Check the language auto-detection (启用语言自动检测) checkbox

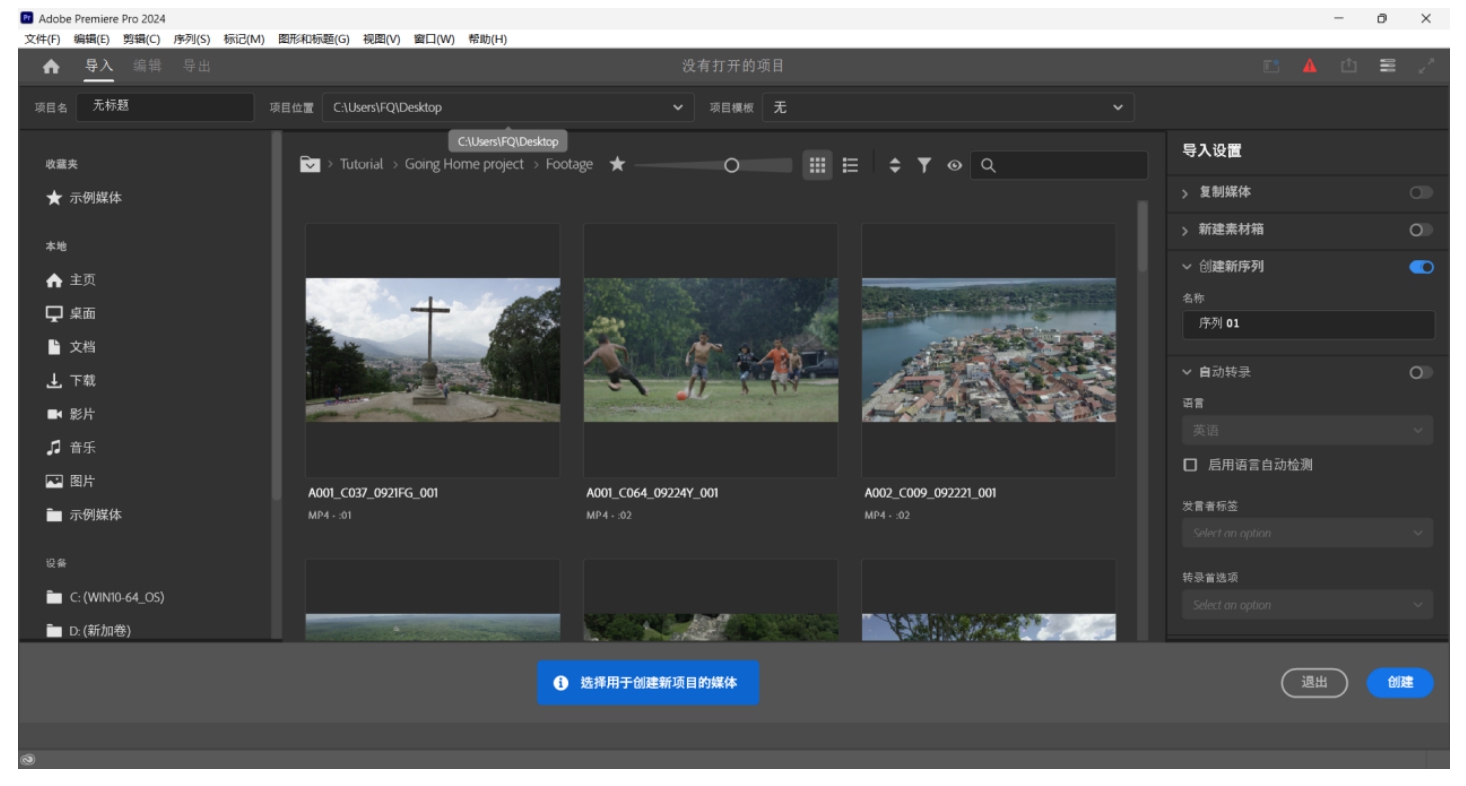click(x=1190, y=465)
